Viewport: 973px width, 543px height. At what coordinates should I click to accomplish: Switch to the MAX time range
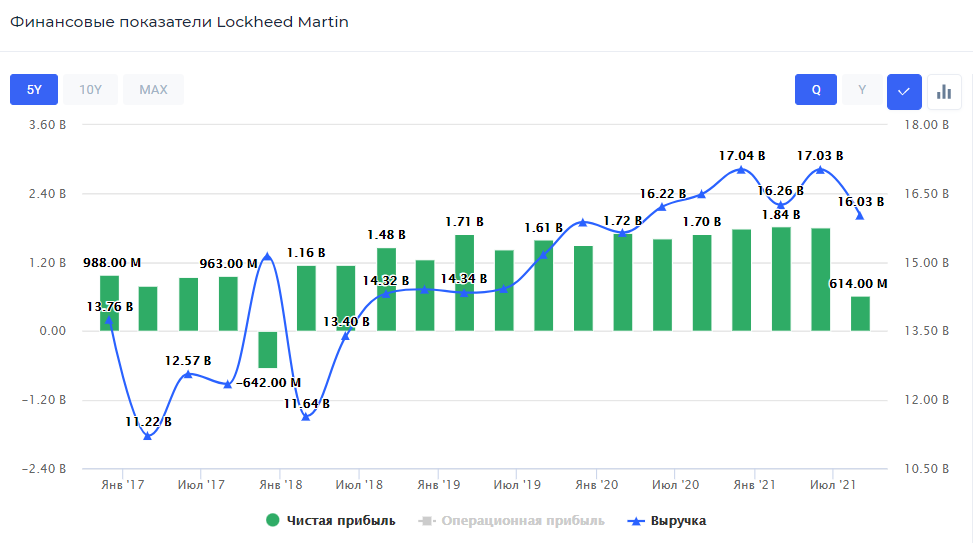pos(153,89)
